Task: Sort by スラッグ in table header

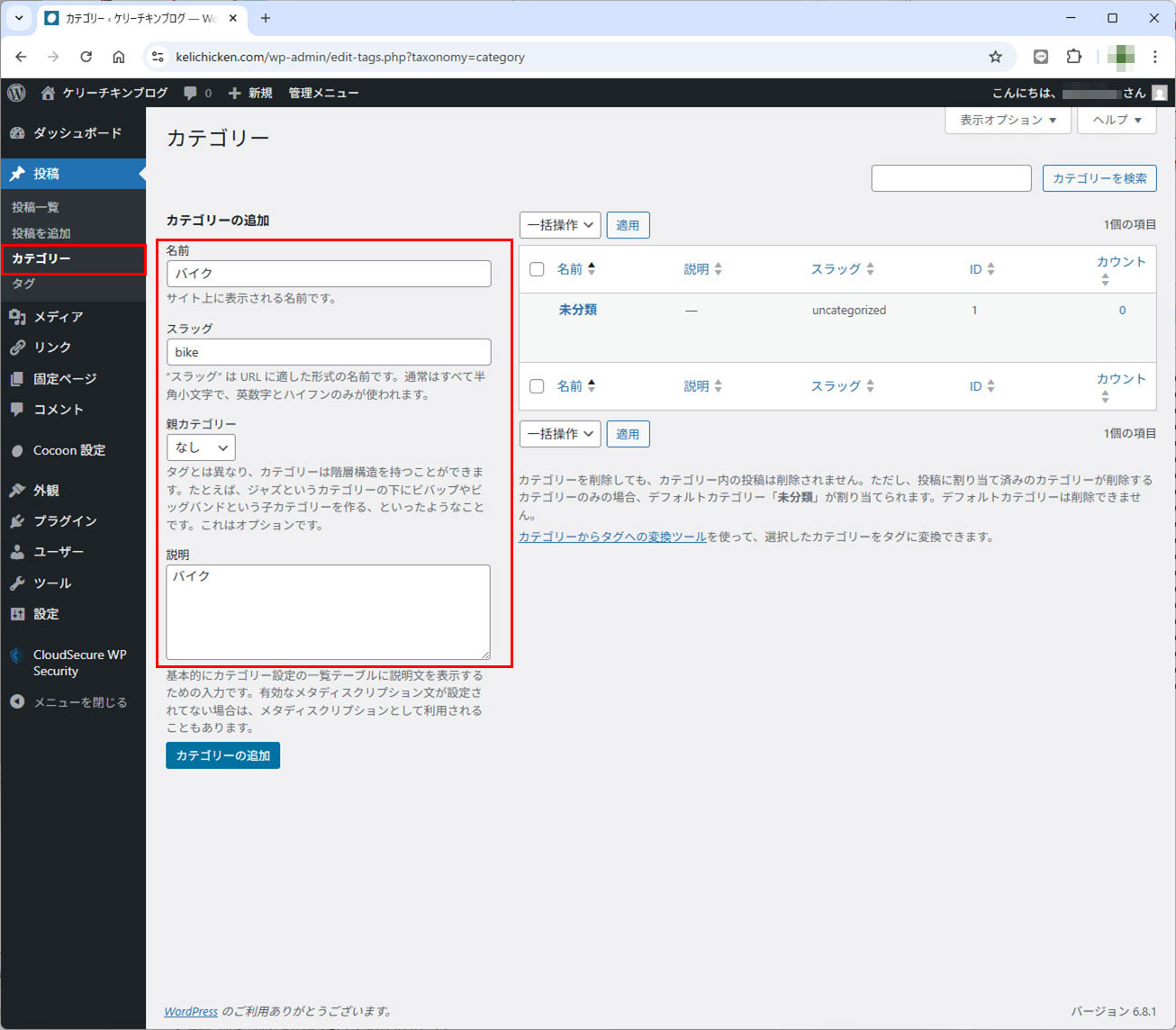Action: pyautogui.click(x=843, y=269)
